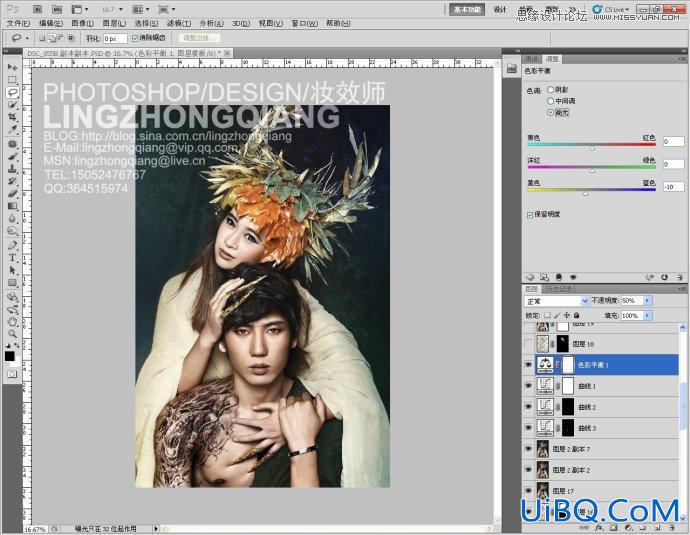Select the 中间调 (Midtones) tone radio
690x535 pixels.
550,101
